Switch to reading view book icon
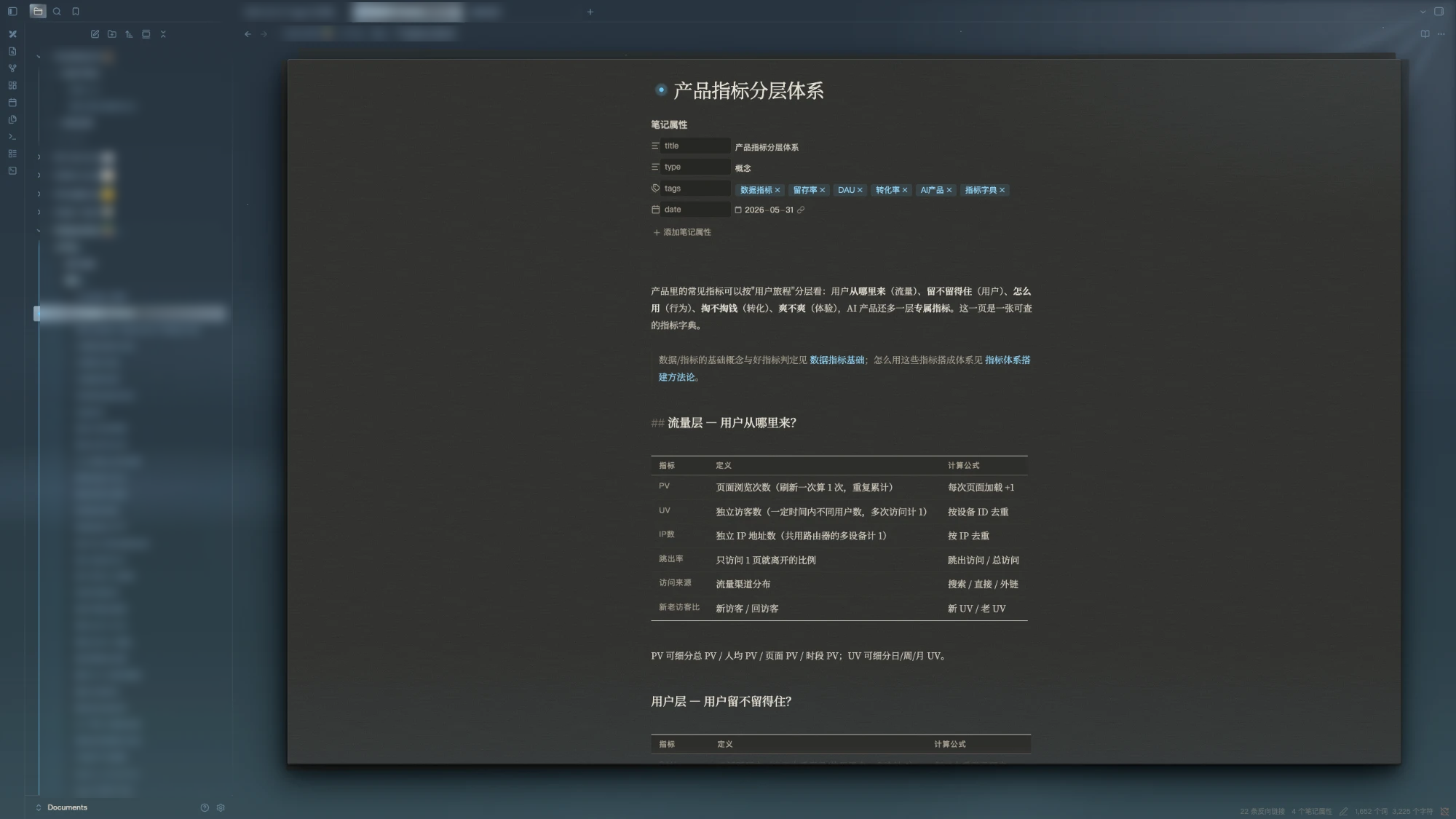1456x819 pixels. pos(1425,34)
